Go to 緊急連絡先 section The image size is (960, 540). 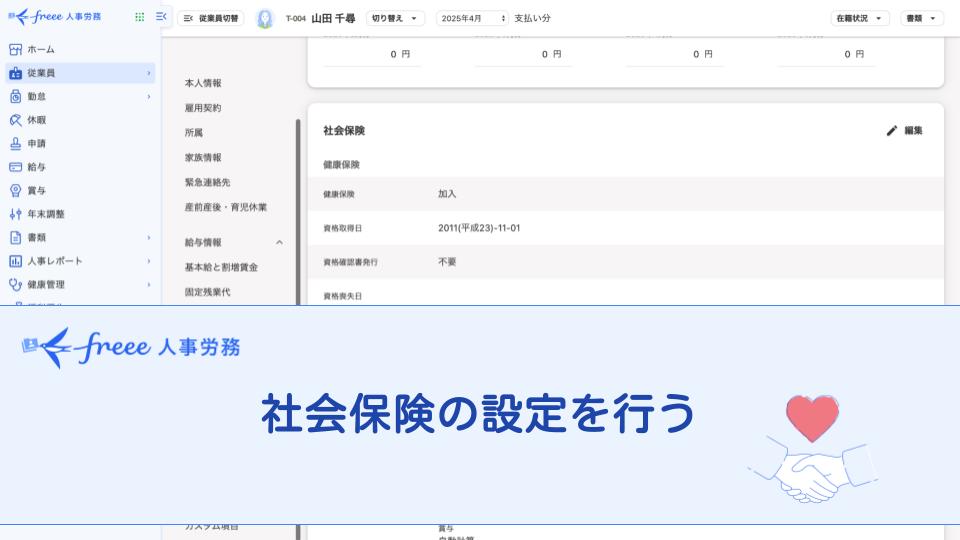tap(208, 182)
